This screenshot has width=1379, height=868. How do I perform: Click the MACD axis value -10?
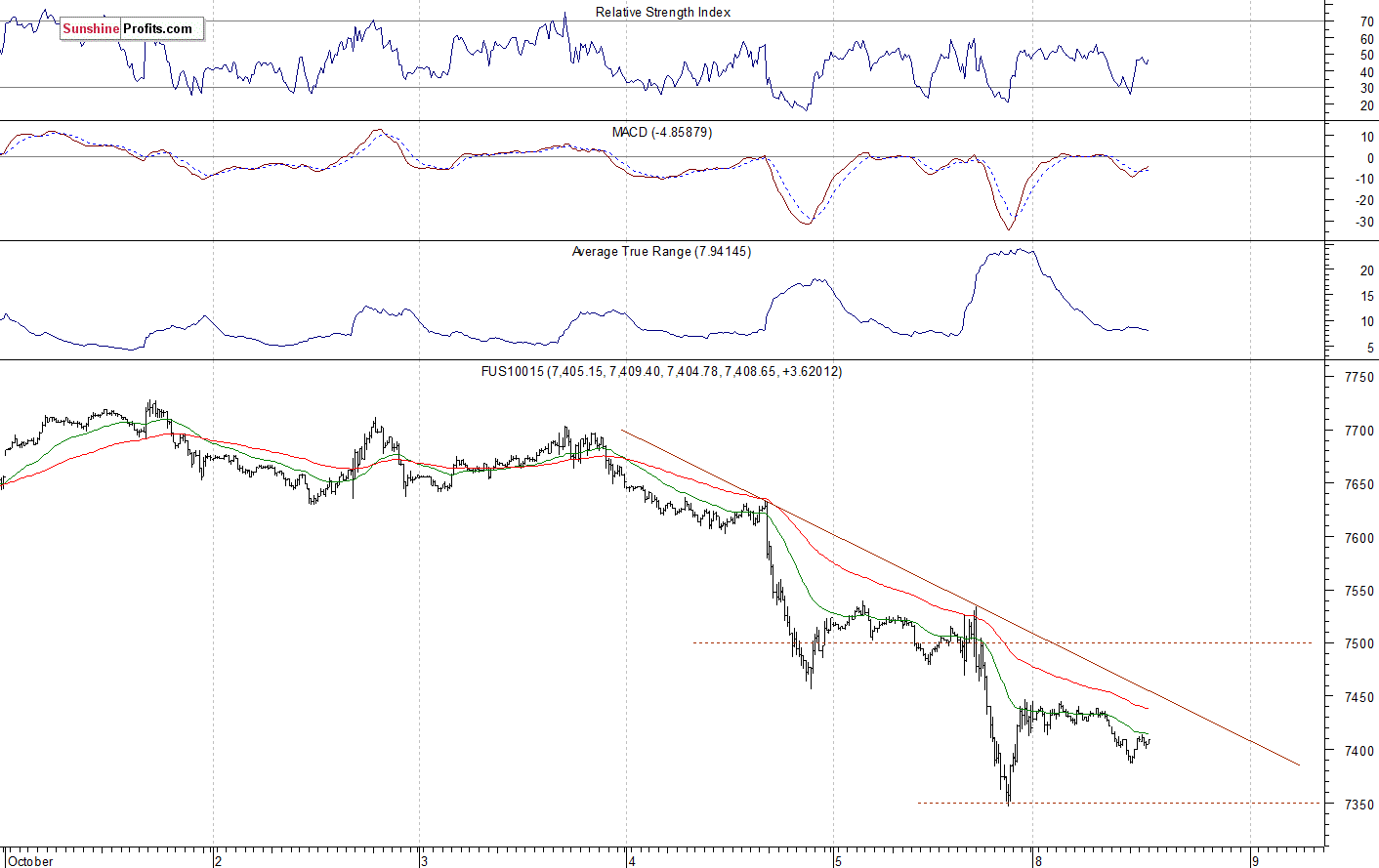1363,180
